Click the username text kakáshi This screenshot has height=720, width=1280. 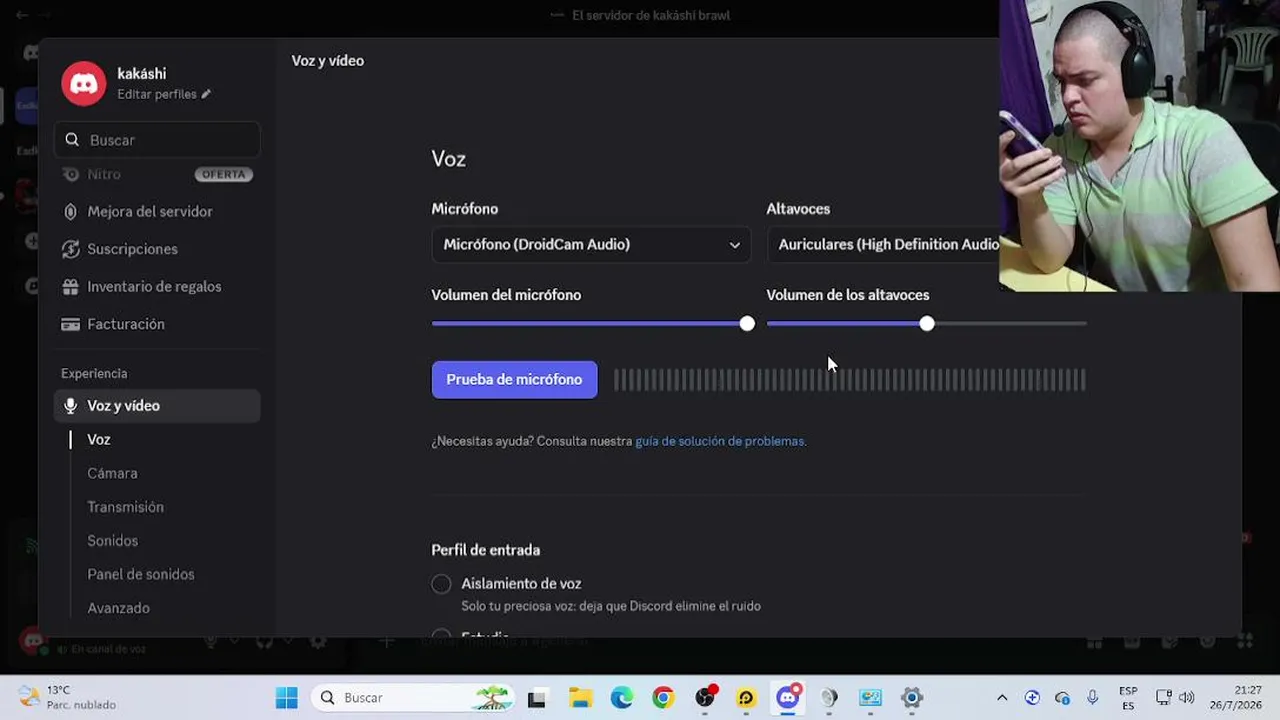142,74
